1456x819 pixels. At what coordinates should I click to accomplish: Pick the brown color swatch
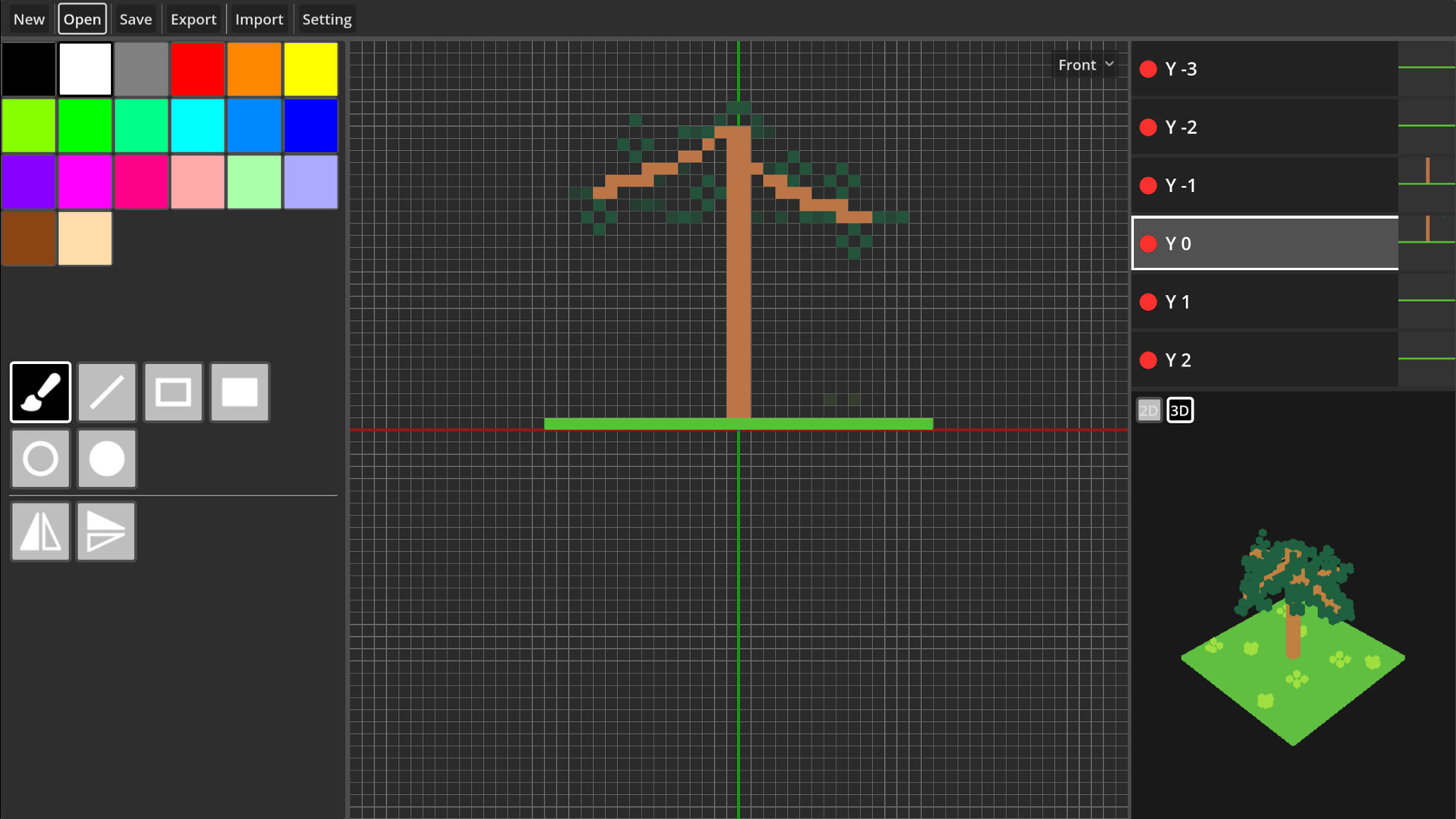click(x=29, y=239)
